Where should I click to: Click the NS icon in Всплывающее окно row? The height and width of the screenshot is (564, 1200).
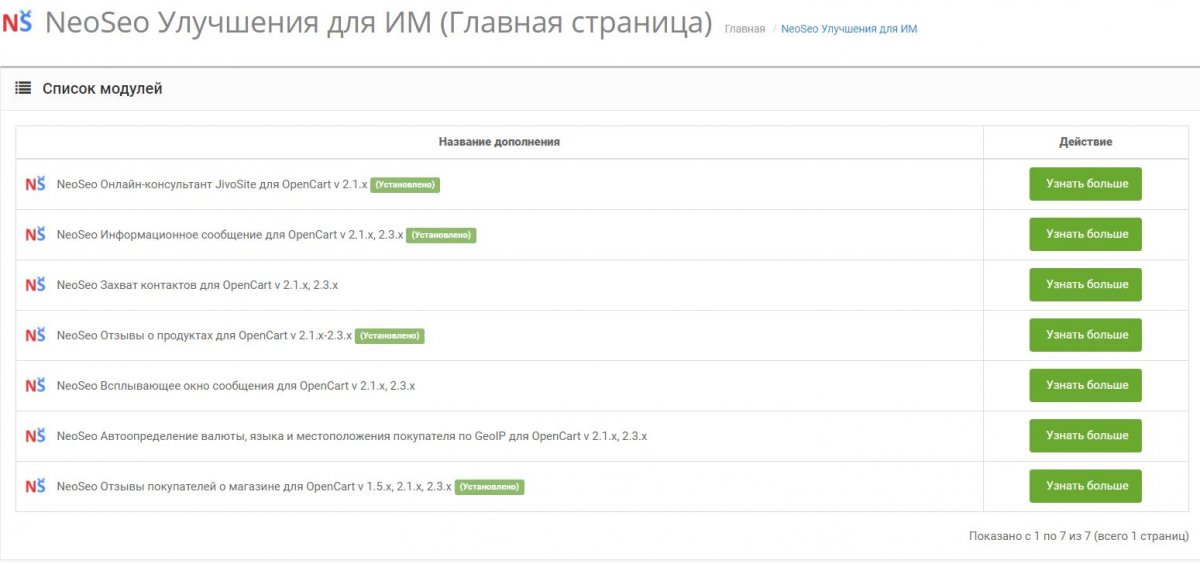click(x=35, y=385)
